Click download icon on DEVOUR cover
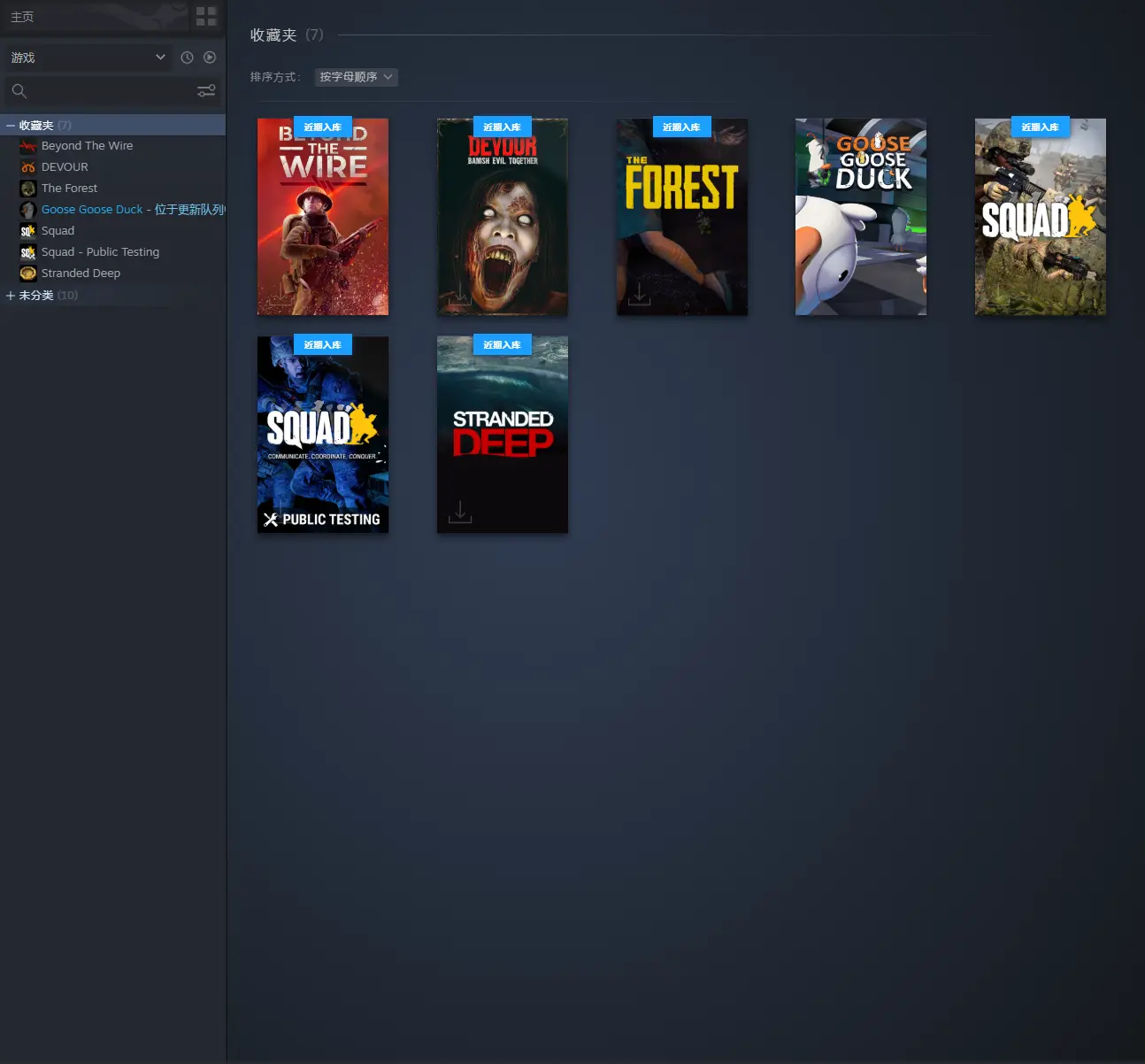This screenshot has width=1145, height=1064. coord(460,294)
